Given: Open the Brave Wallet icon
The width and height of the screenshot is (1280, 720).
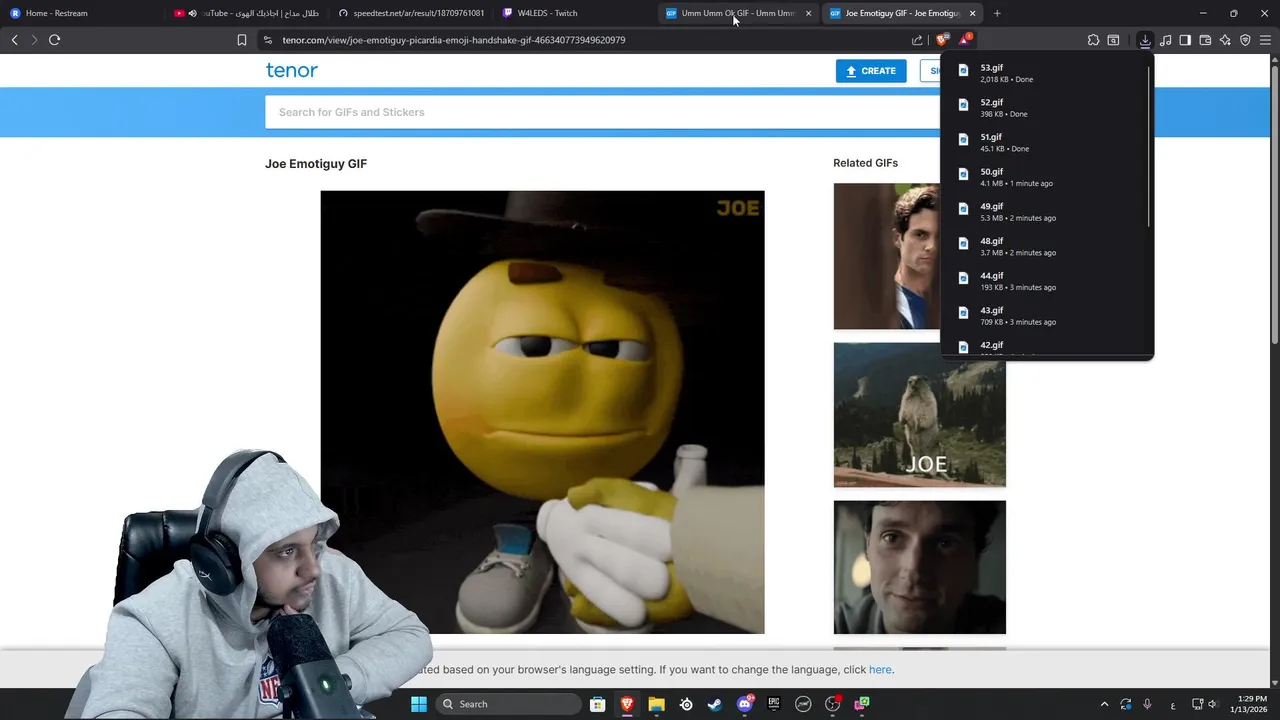Looking at the screenshot, I should 1205,40.
